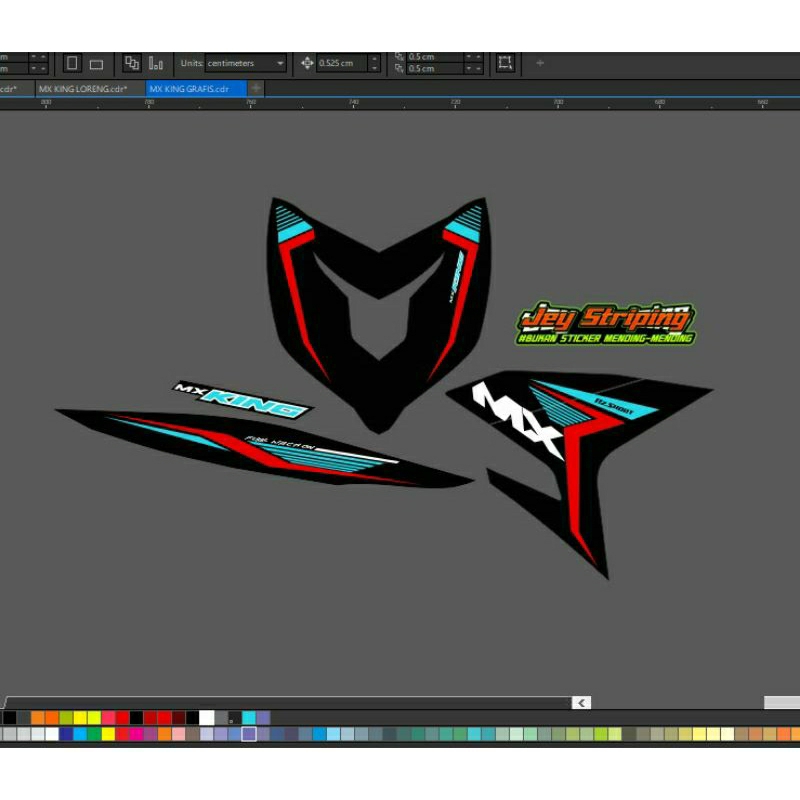The width and height of the screenshot is (800, 800).
Task: Select landscape page orientation icon
Action: click(x=96, y=64)
